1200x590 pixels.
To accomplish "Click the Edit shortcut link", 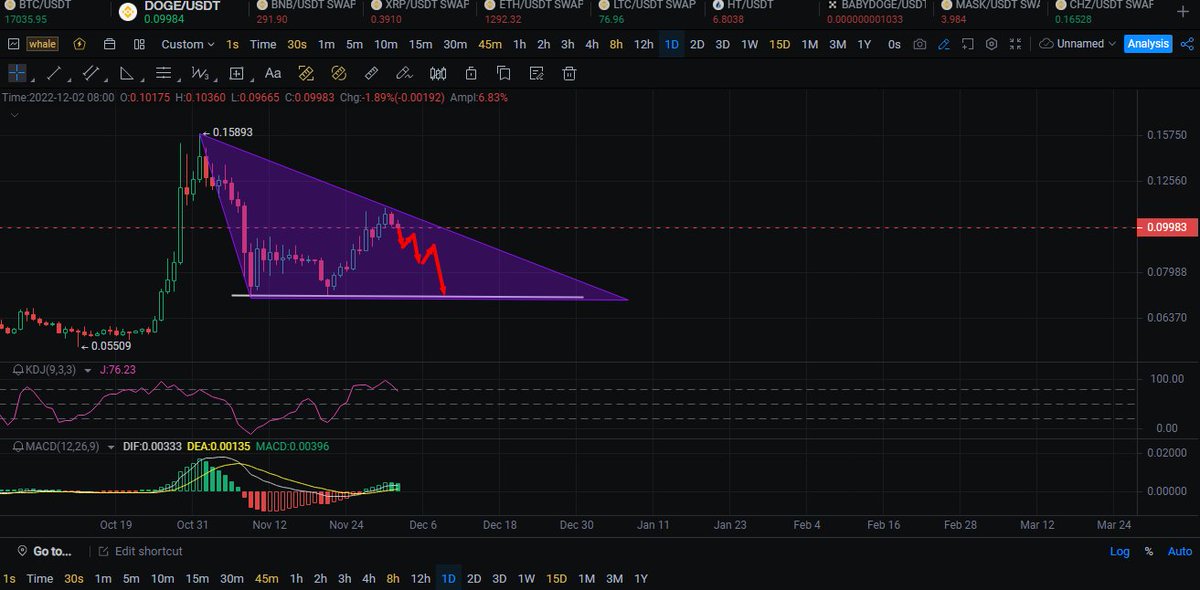I will click(140, 551).
